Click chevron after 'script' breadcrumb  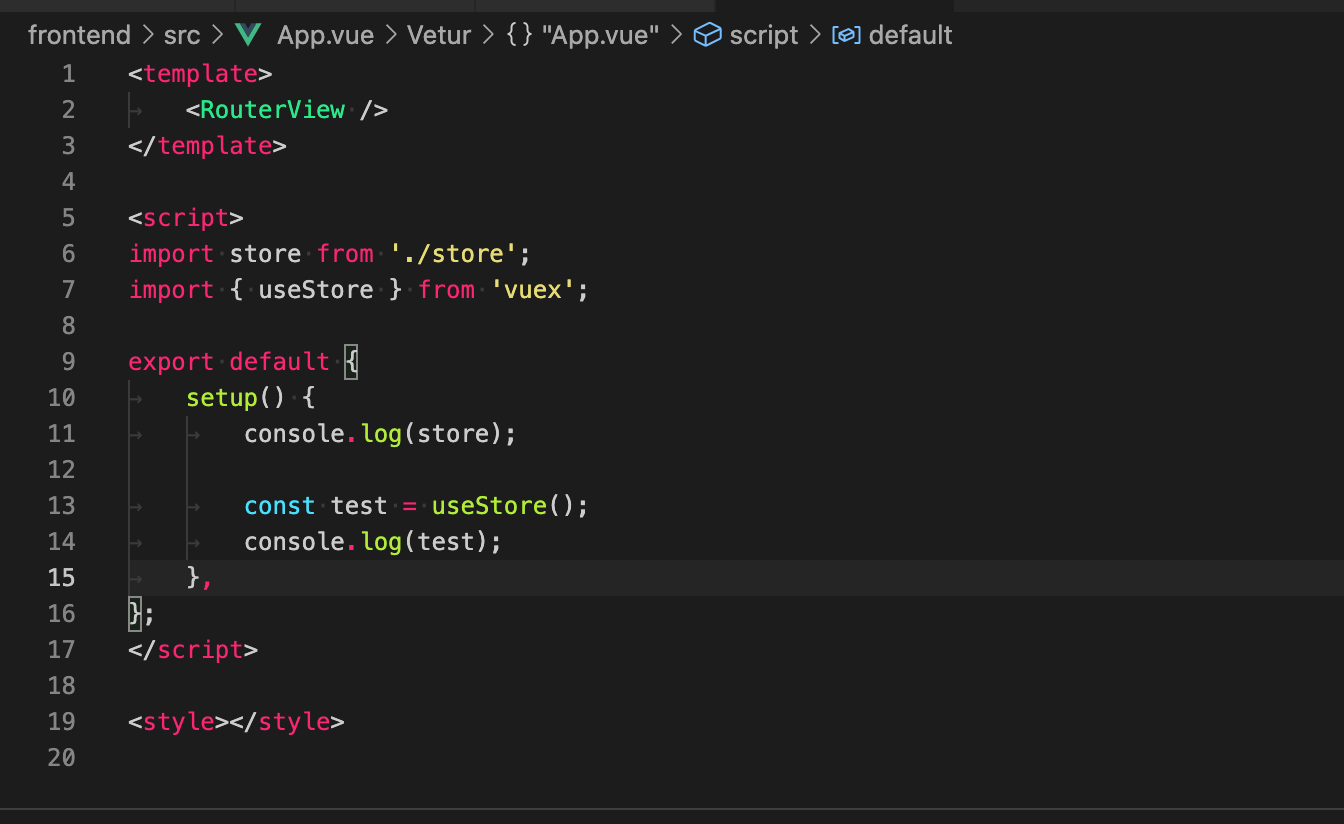[815, 35]
